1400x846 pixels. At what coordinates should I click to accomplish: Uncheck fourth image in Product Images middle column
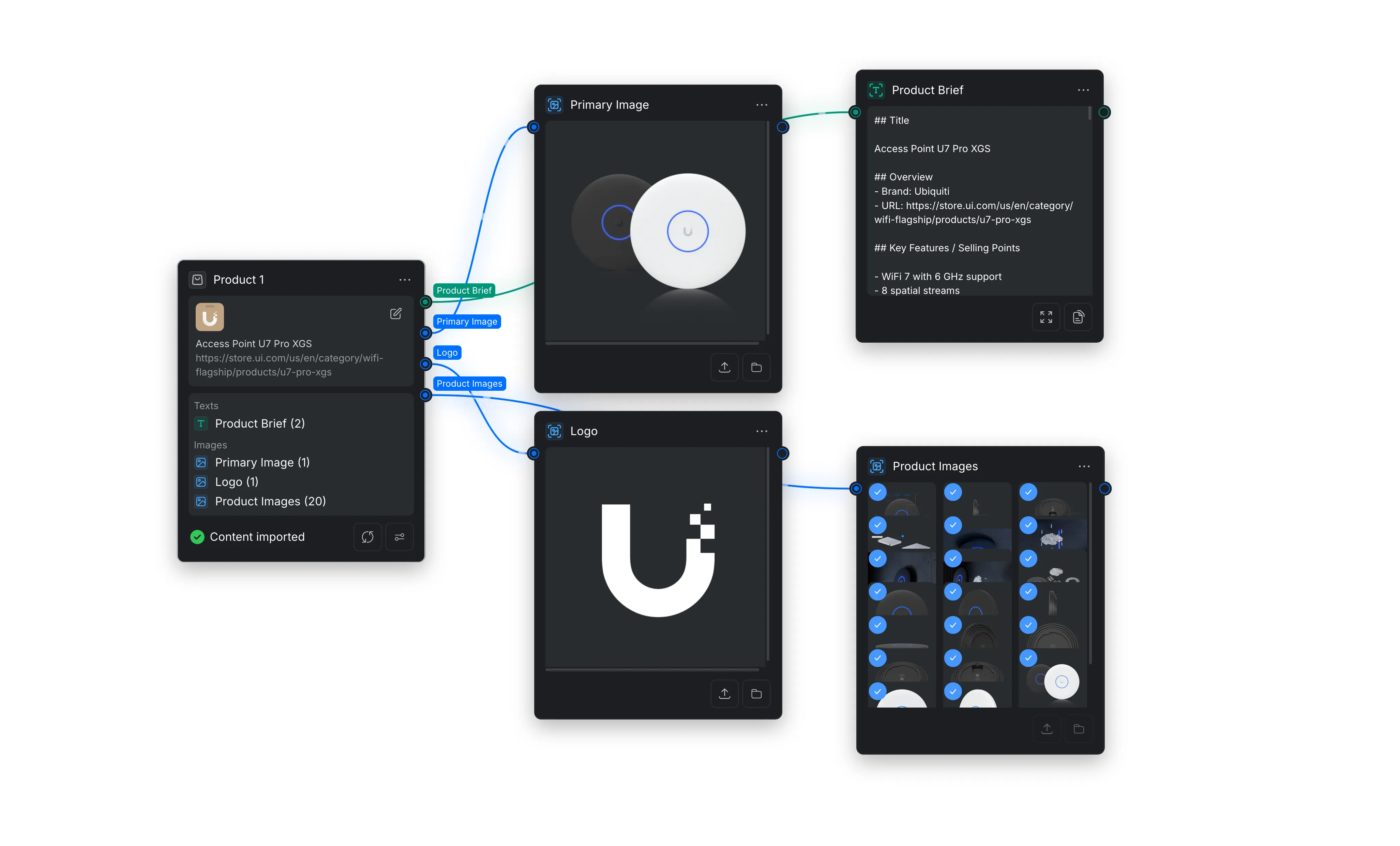click(953, 592)
